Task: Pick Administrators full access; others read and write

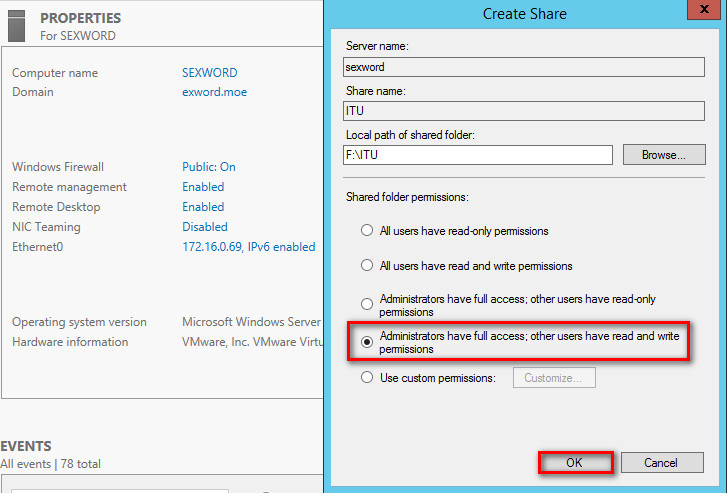Action: click(367, 342)
